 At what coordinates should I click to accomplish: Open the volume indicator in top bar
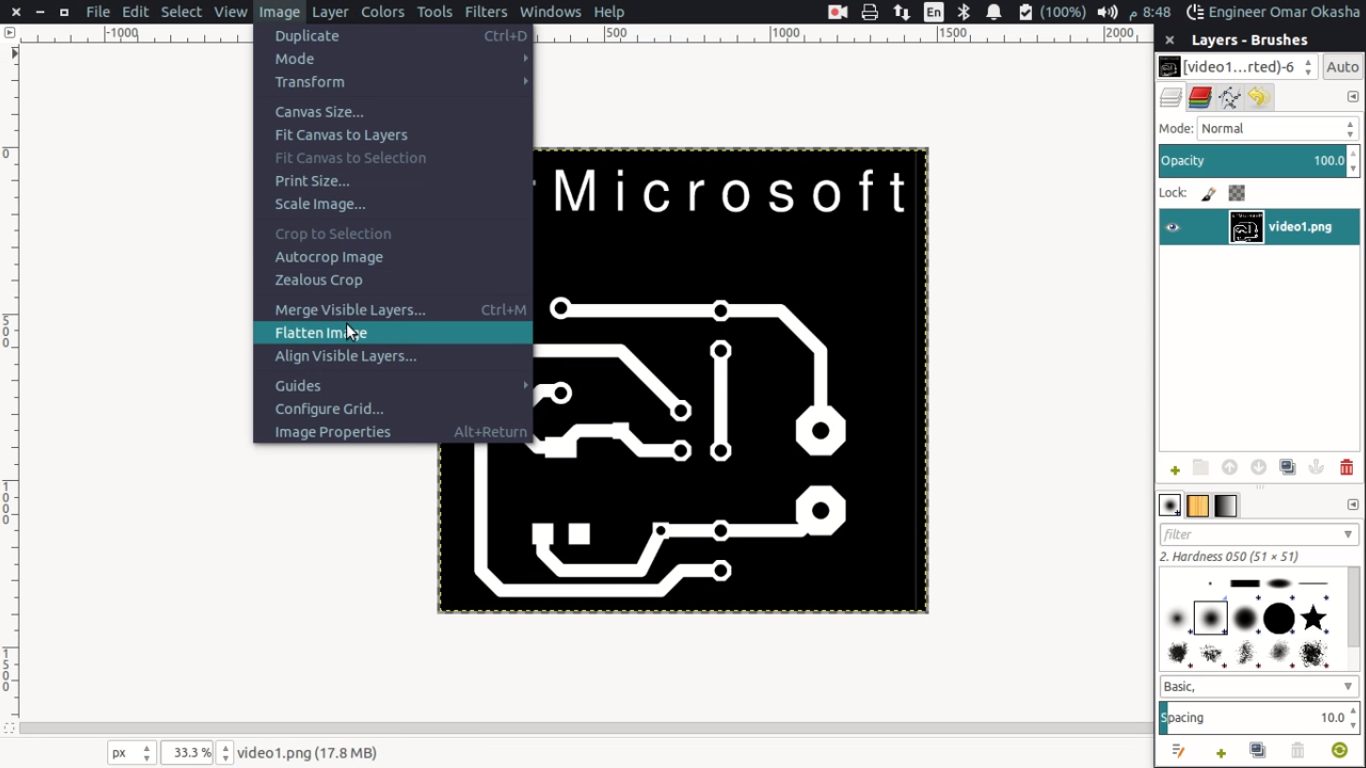click(1107, 12)
